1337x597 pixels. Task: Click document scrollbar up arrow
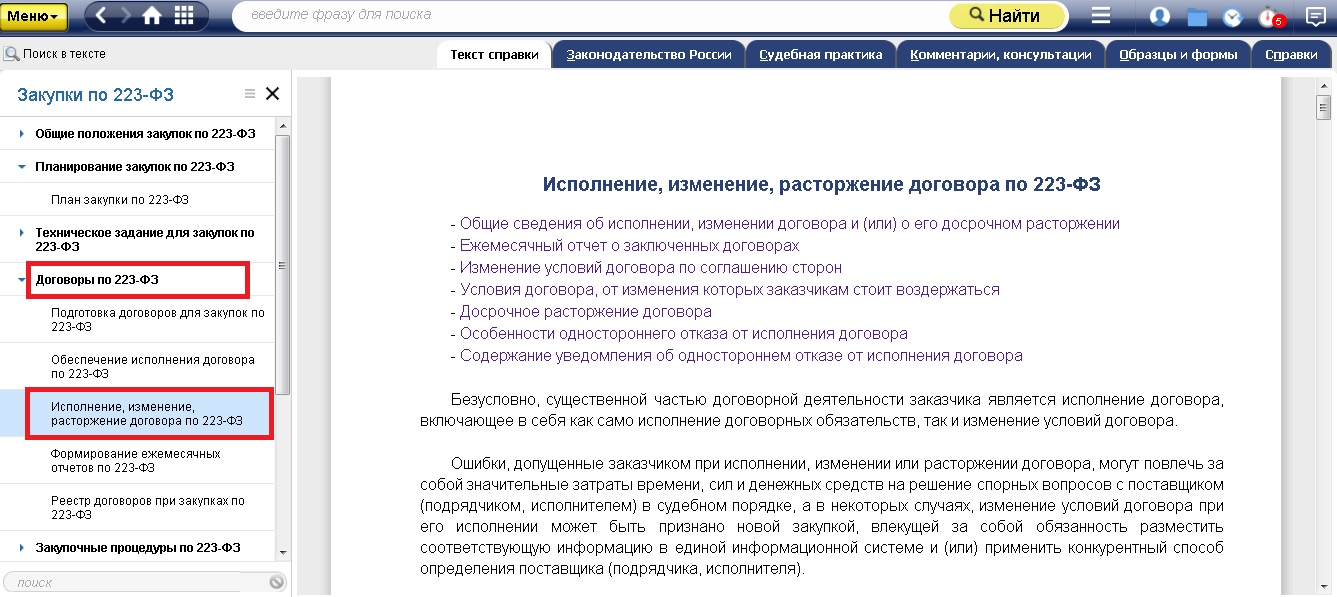click(1323, 86)
